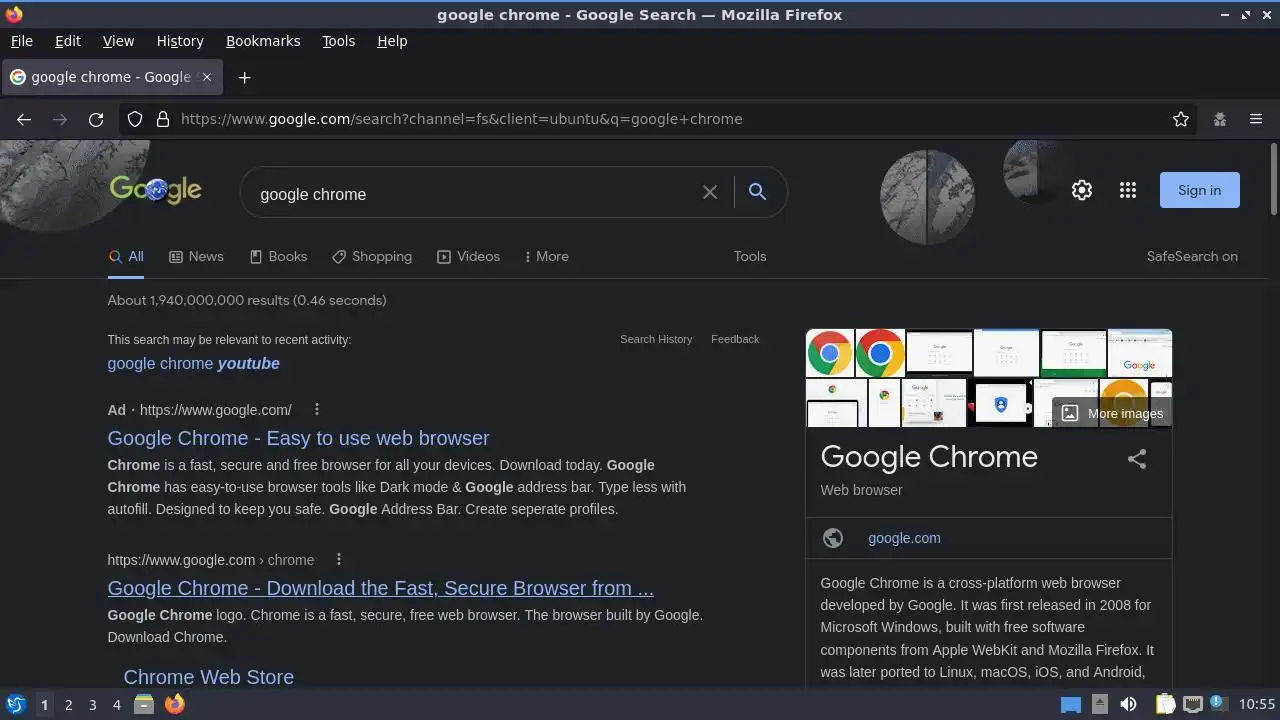Switch to the Books results tab
The image size is (1280, 720).
click(x=278, y=257)
